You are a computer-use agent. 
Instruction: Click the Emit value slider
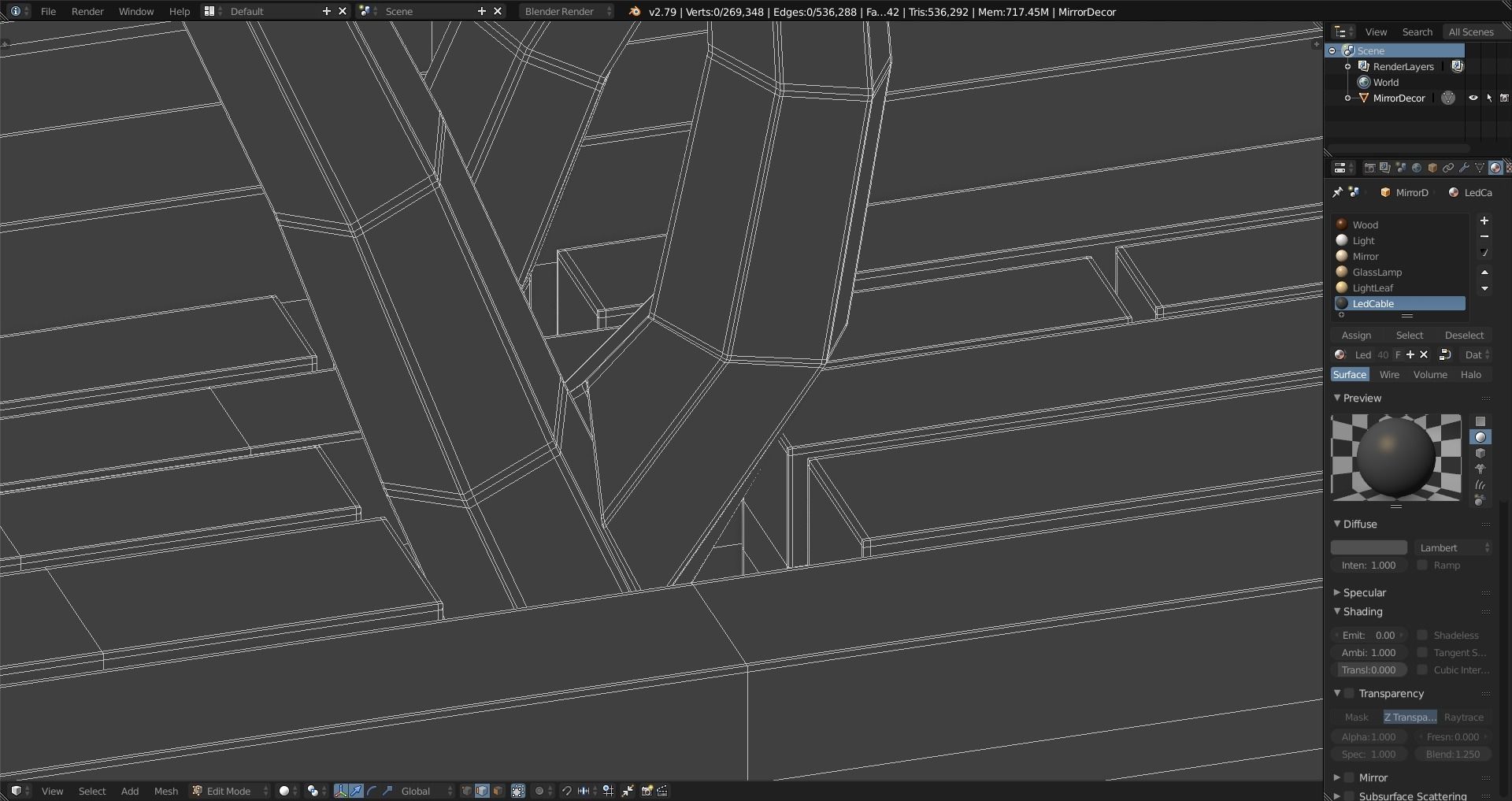click(x=1369, y=635)
